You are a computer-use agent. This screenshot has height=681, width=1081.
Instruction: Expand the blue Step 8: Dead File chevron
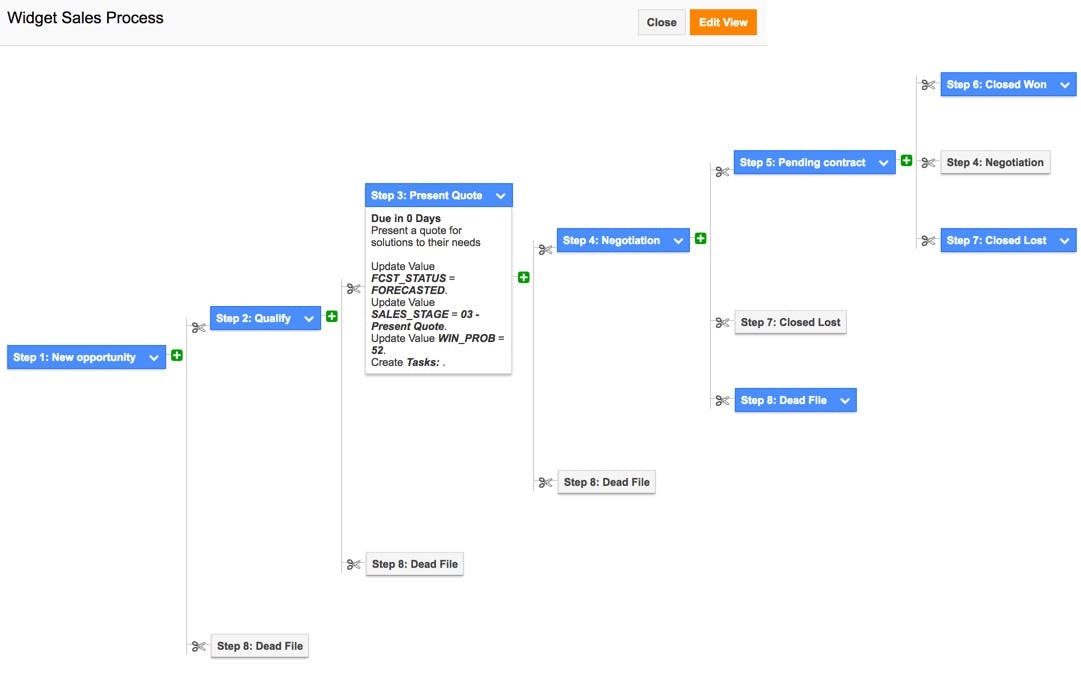coord(845,400)
